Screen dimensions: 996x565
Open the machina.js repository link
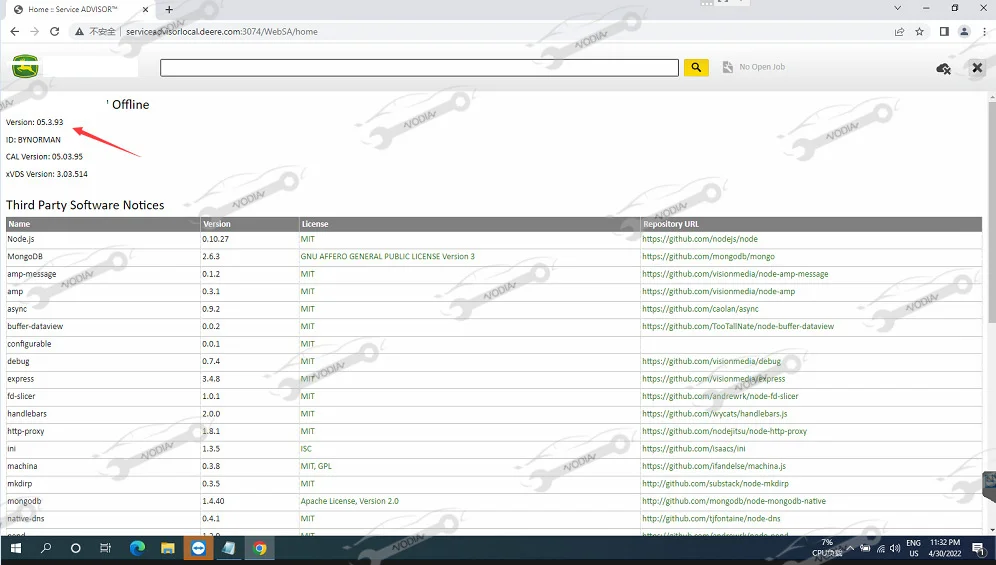click(713, 466)
